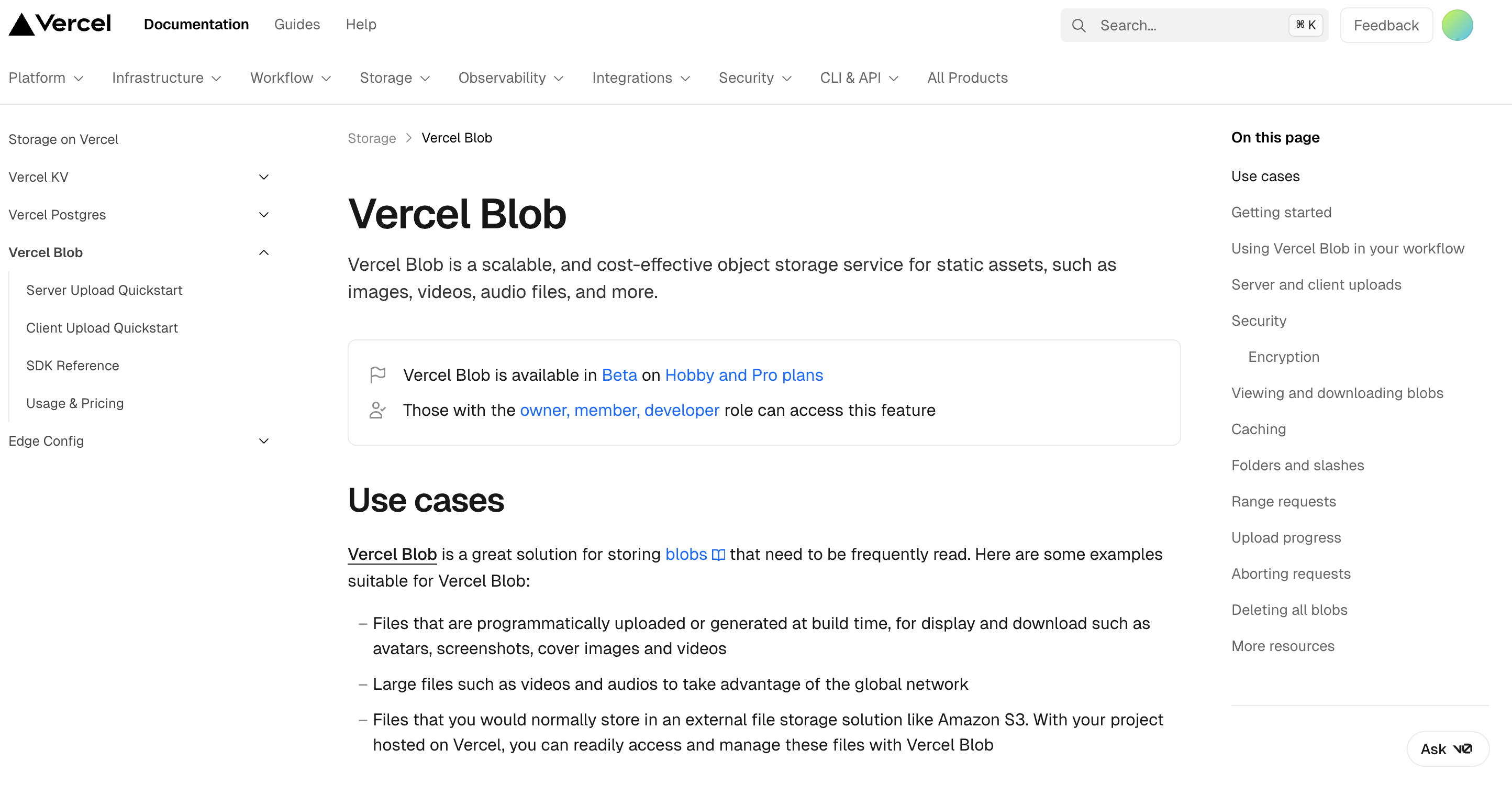Click the book icon beside blobs

[718, 555]
